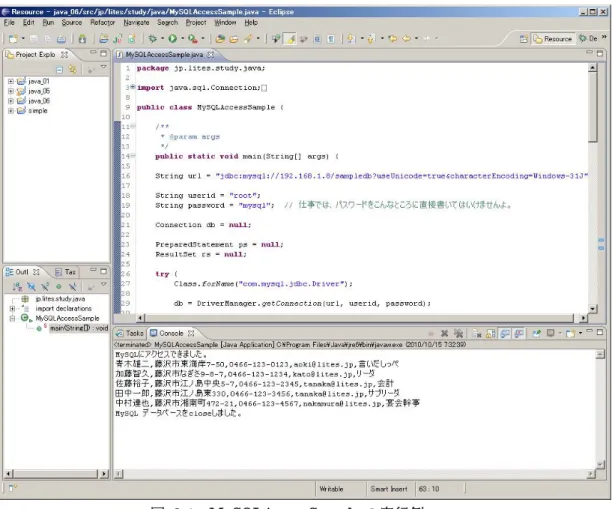Click the Writable status bar field
The height and width of the screenshot is (509, 612).
point(331,489)
